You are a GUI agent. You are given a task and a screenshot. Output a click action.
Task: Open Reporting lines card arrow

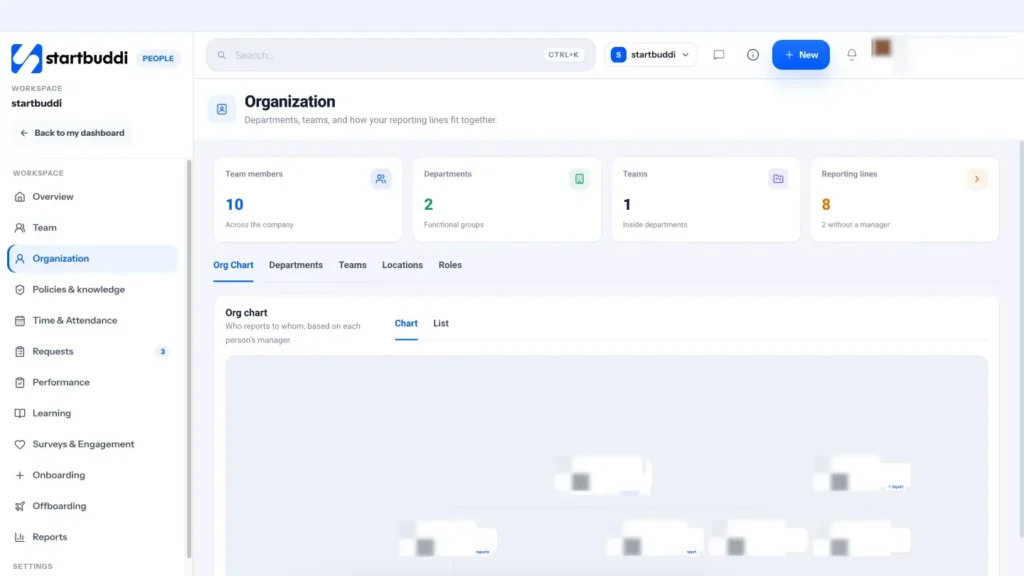coord(977,178)
